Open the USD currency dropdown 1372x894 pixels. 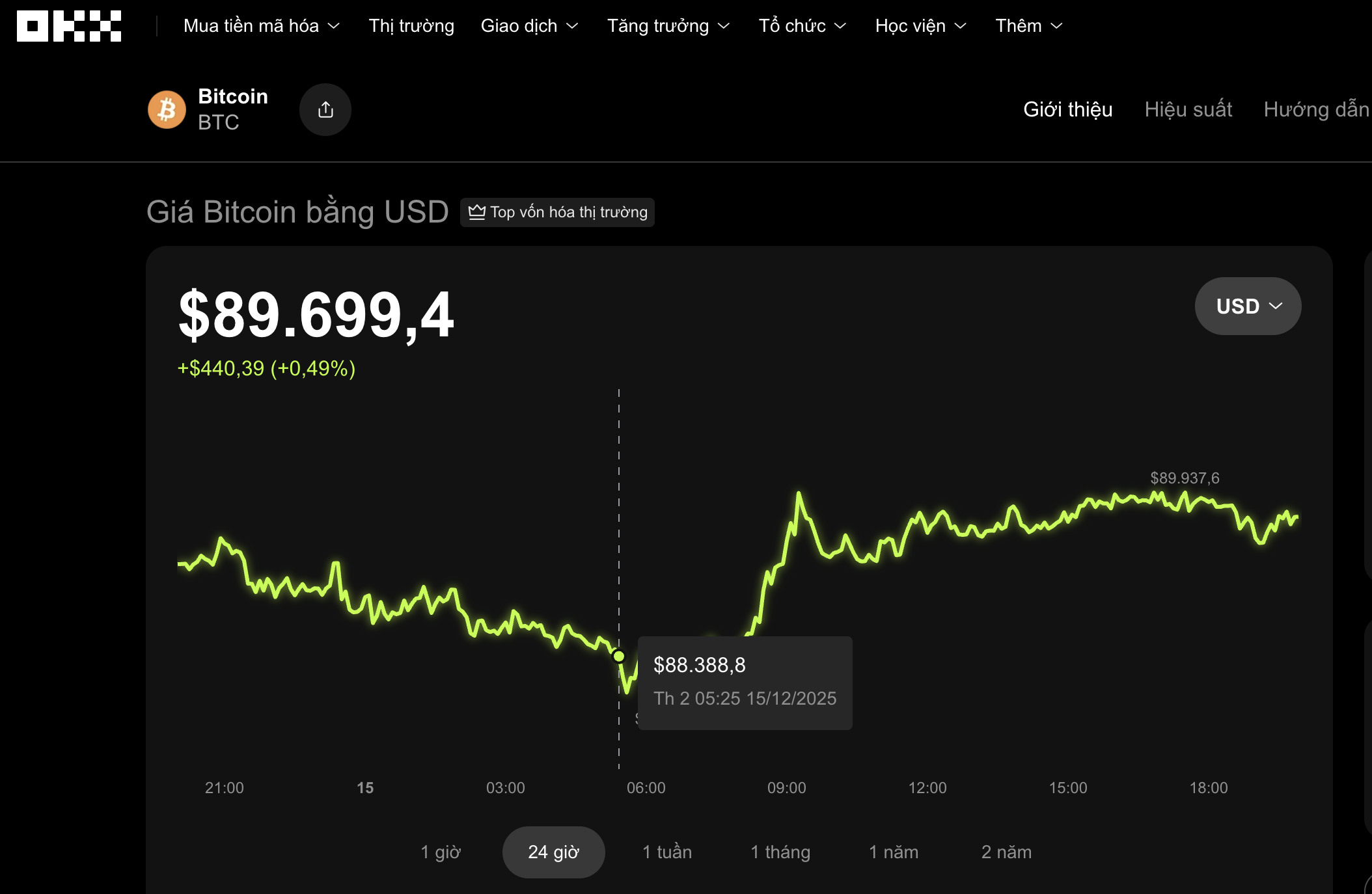point(1247,306)
